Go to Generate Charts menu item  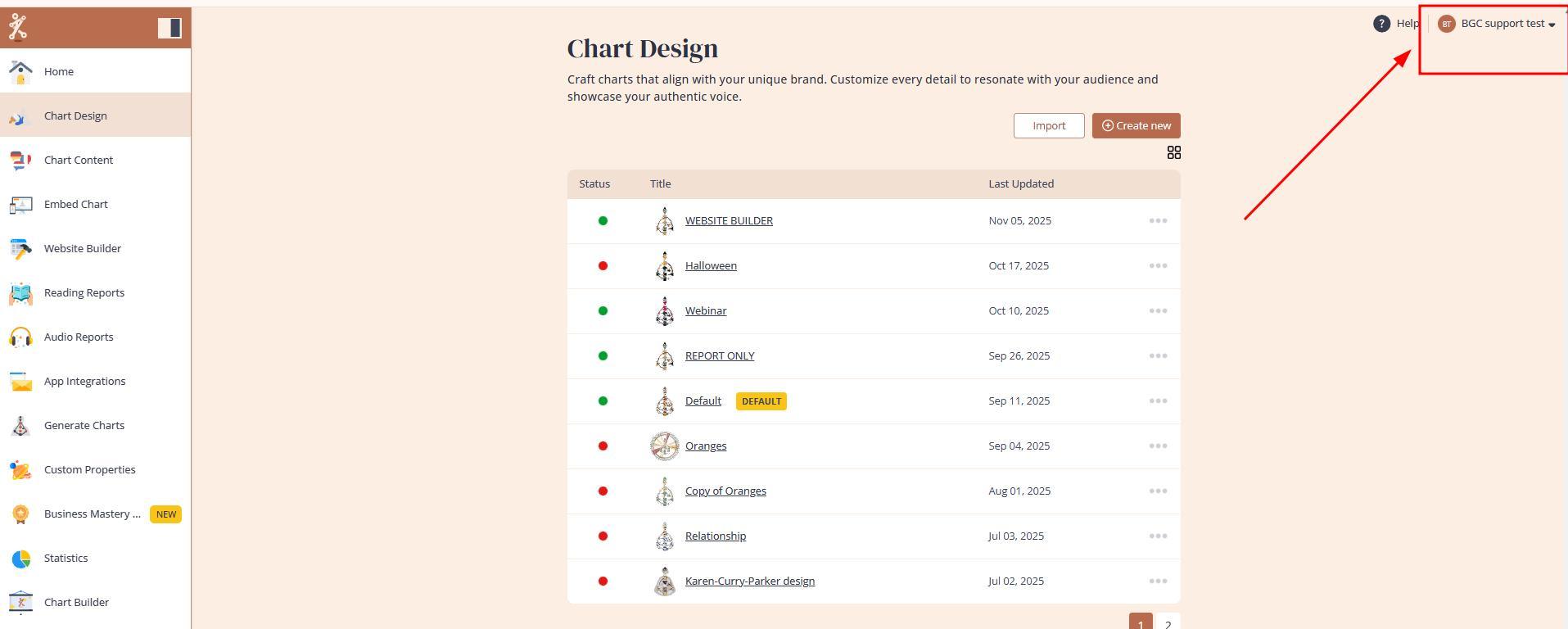(x=84, y=426)
